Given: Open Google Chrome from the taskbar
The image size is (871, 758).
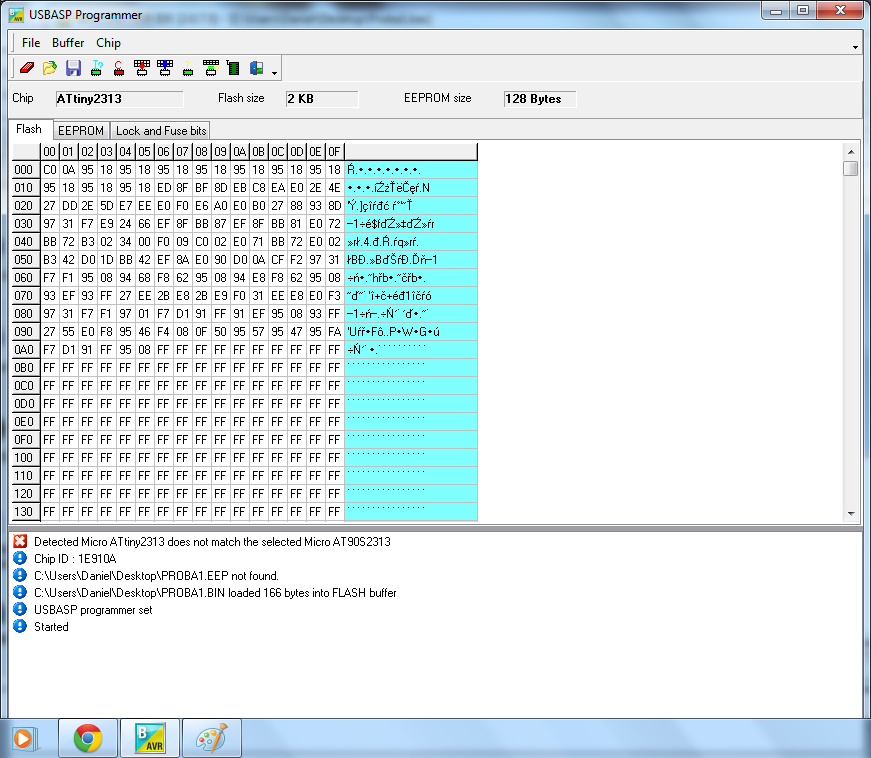Looking at the screenshot, I should pos(88,738).
